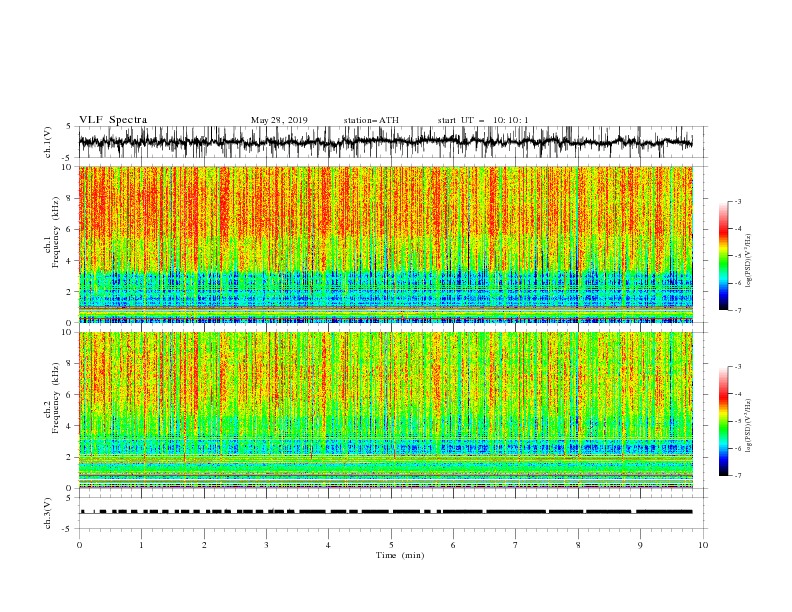Select the "start UT = 10:10:1" text
The image size is (792, 612).
point(483,120)
